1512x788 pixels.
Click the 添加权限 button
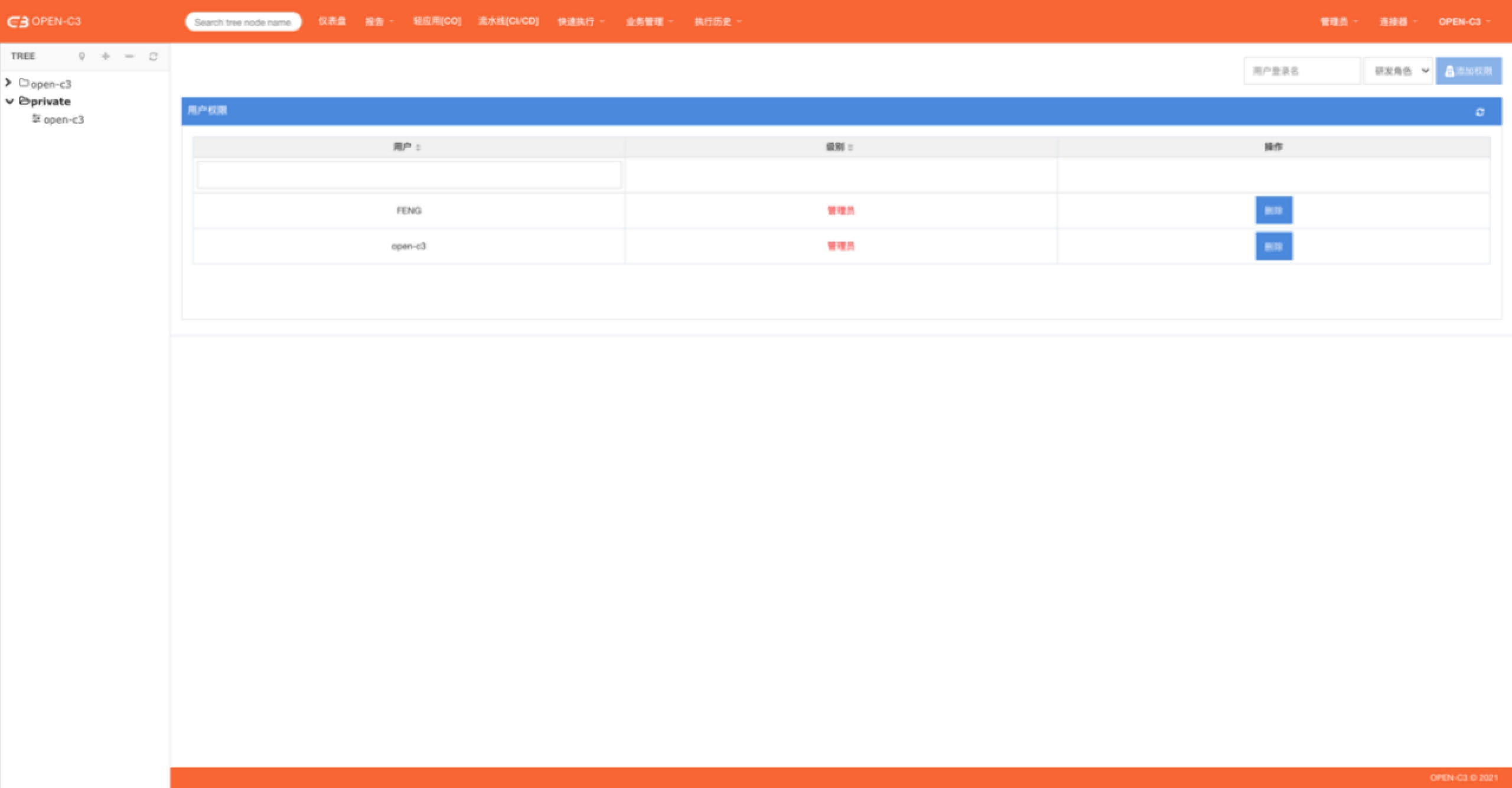[1468, 71]
